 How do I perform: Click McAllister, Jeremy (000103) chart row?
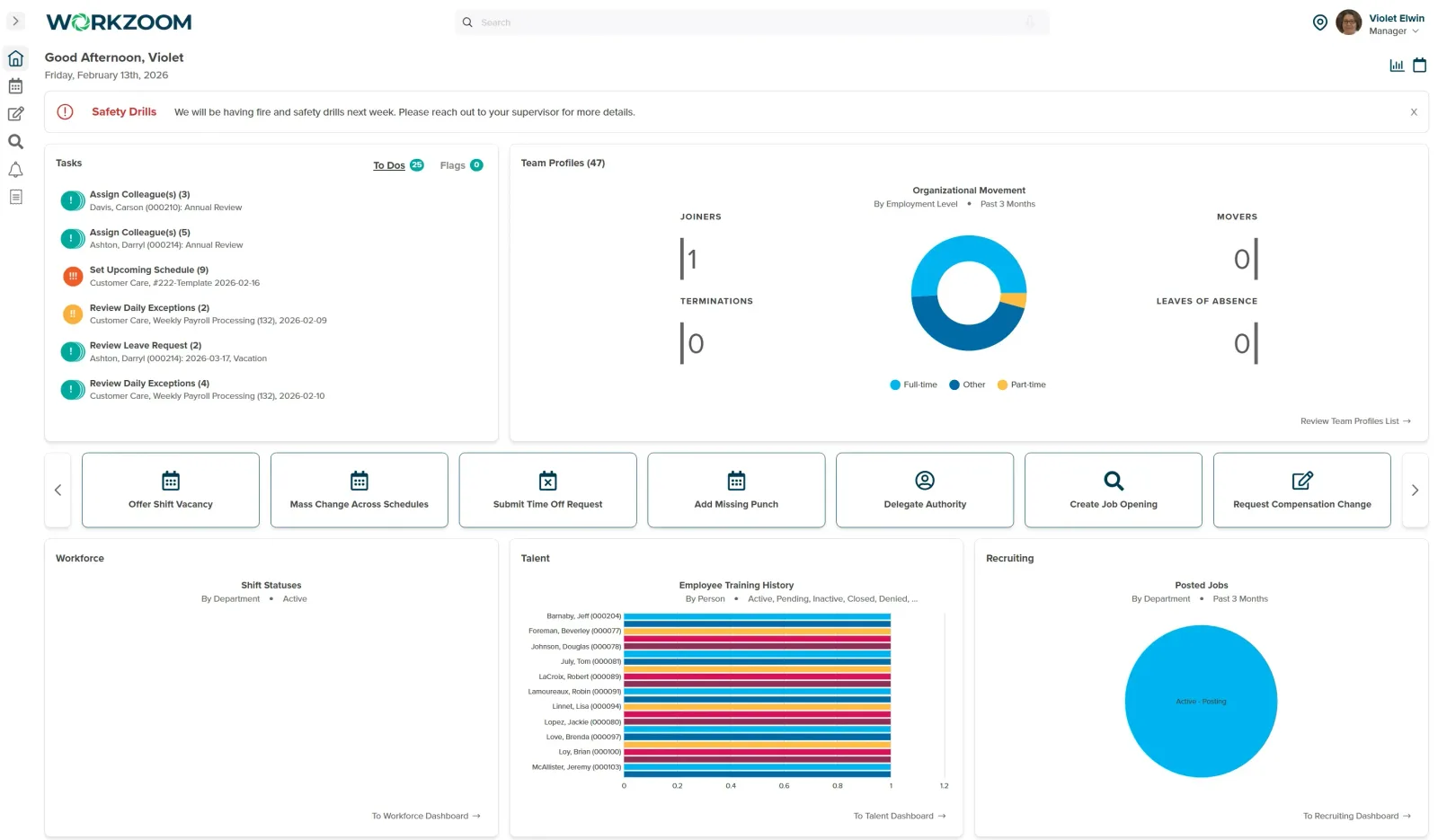[x=757, y=767]
